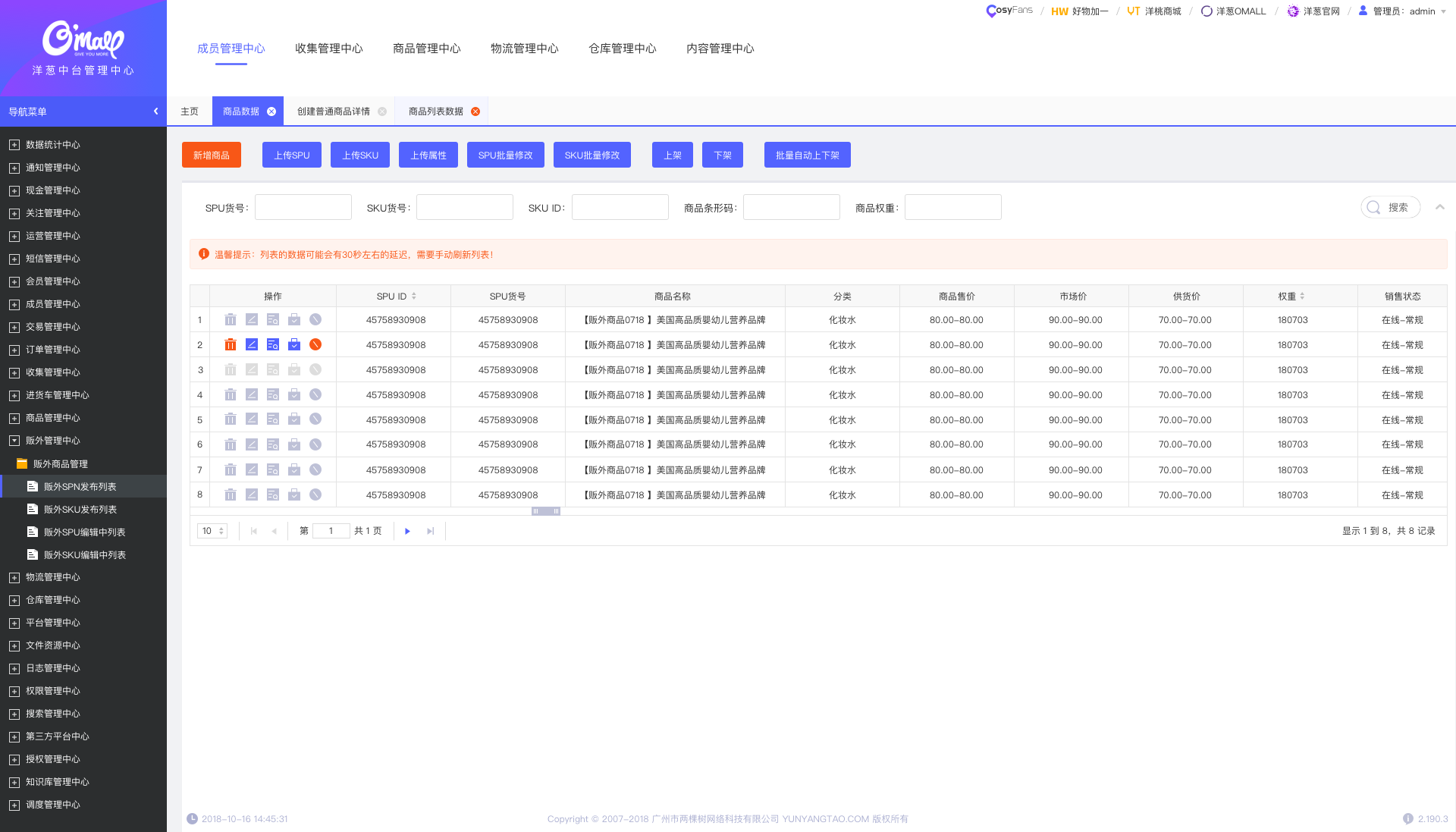Click the view details icon in row 4

[x=273, y=395]
